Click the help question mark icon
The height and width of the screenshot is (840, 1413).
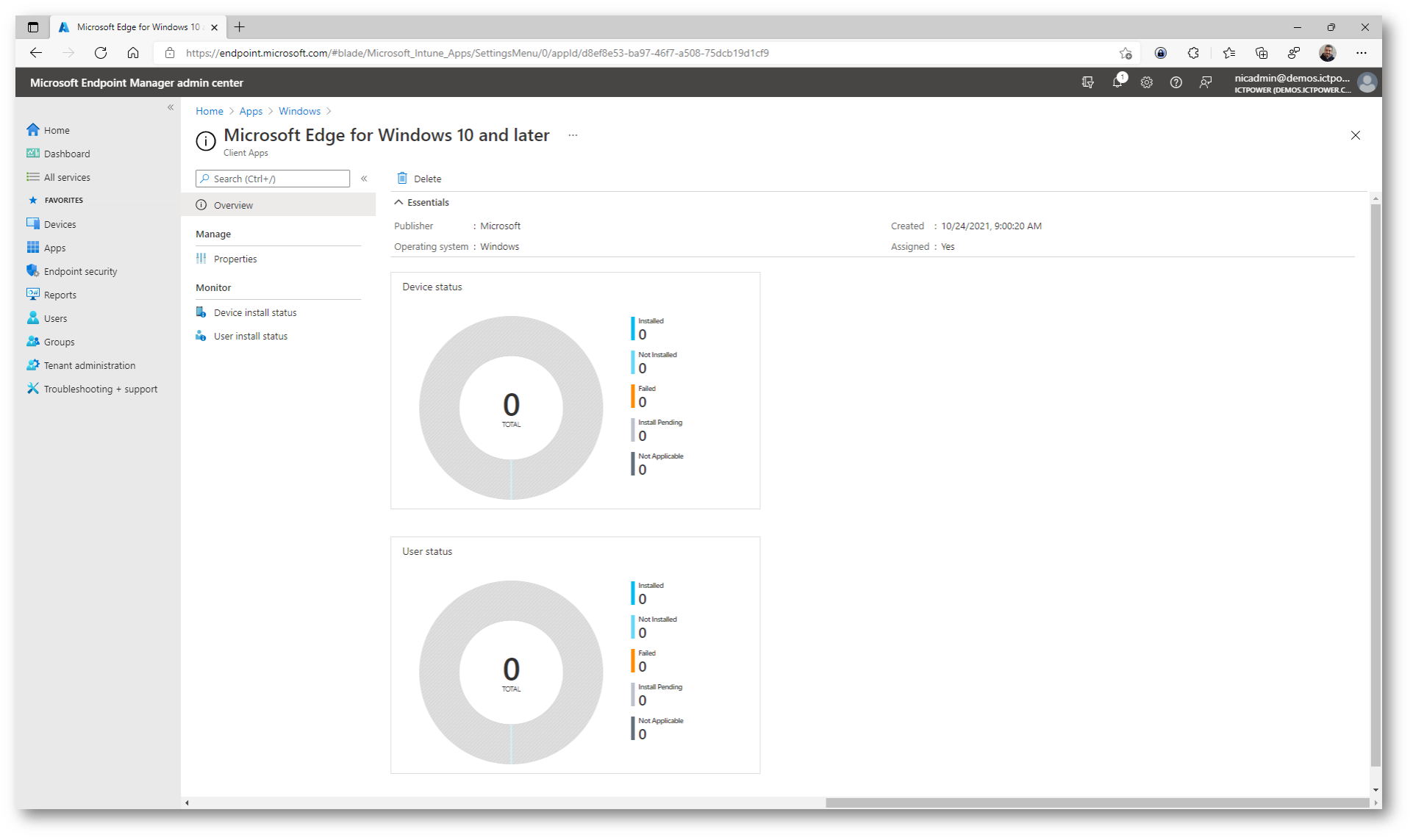click(1176, 82)
